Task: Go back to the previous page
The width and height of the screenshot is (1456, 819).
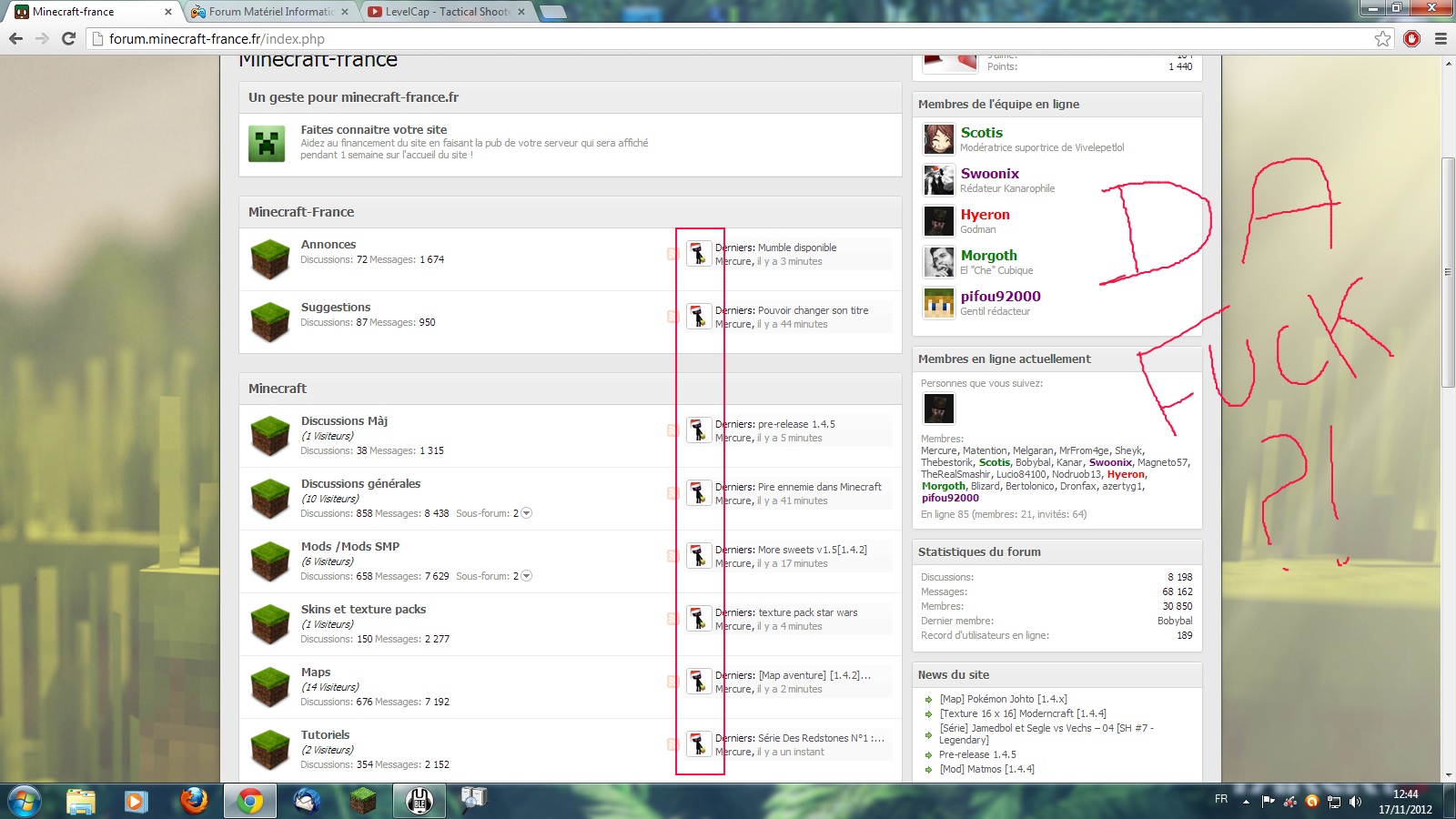Action: [15, 38]
